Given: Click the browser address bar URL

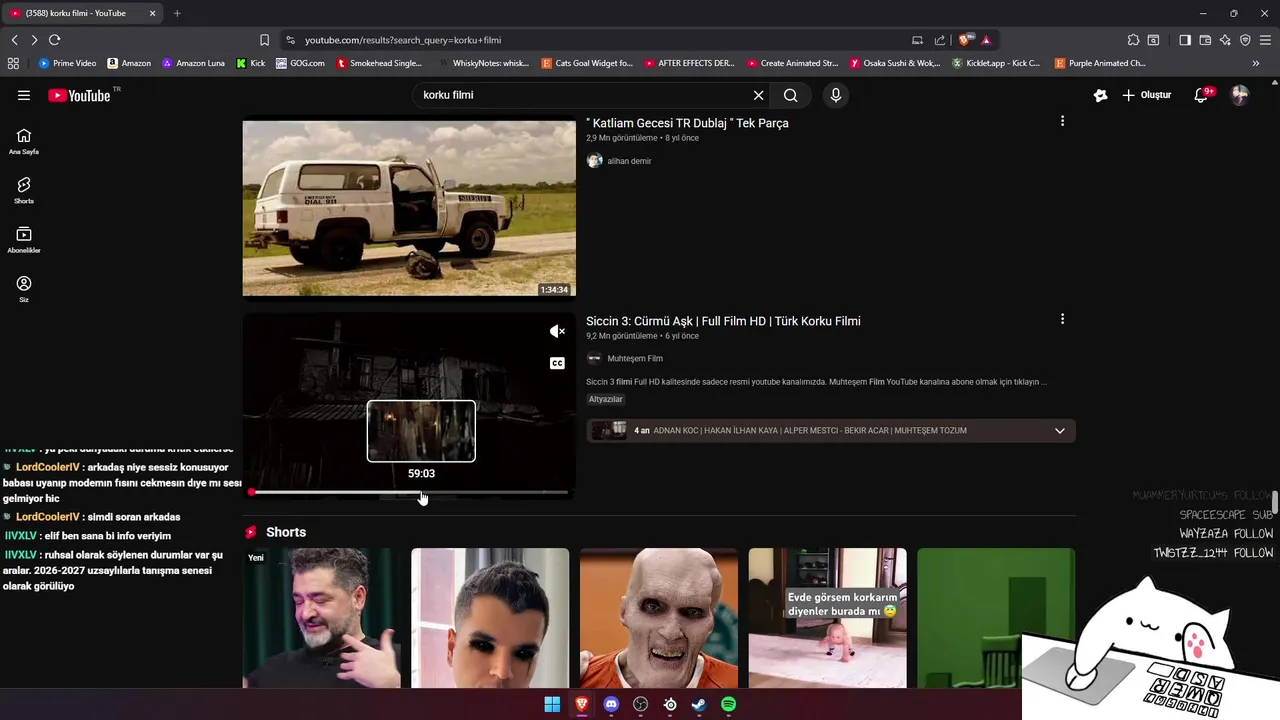Looking at the screenshot, I should [x=403, y=40].
